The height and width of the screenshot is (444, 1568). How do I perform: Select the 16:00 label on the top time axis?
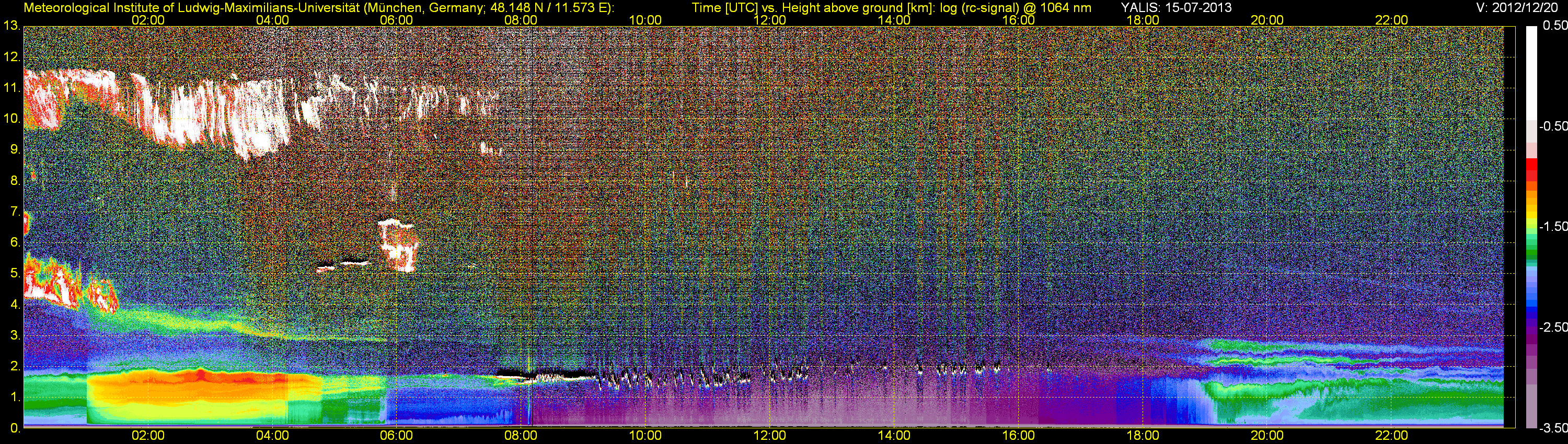click(1018, 20)
